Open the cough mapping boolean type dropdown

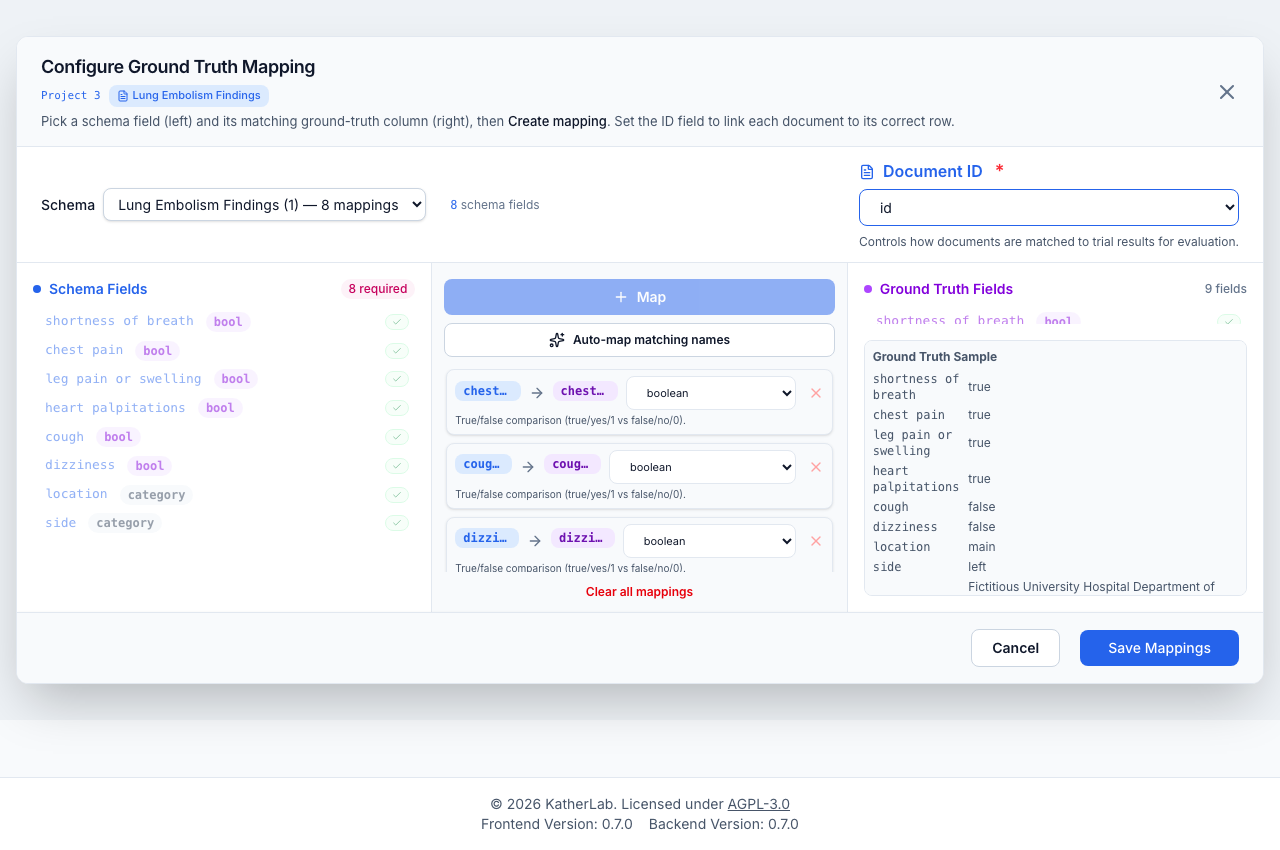(702, 467)
